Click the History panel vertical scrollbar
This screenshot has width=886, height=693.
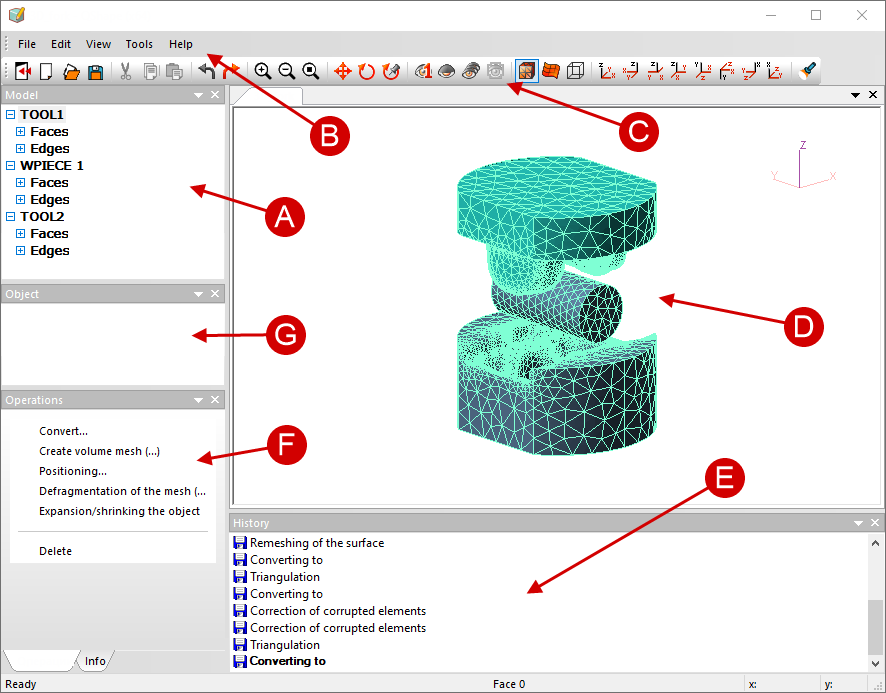pos(876,625)
